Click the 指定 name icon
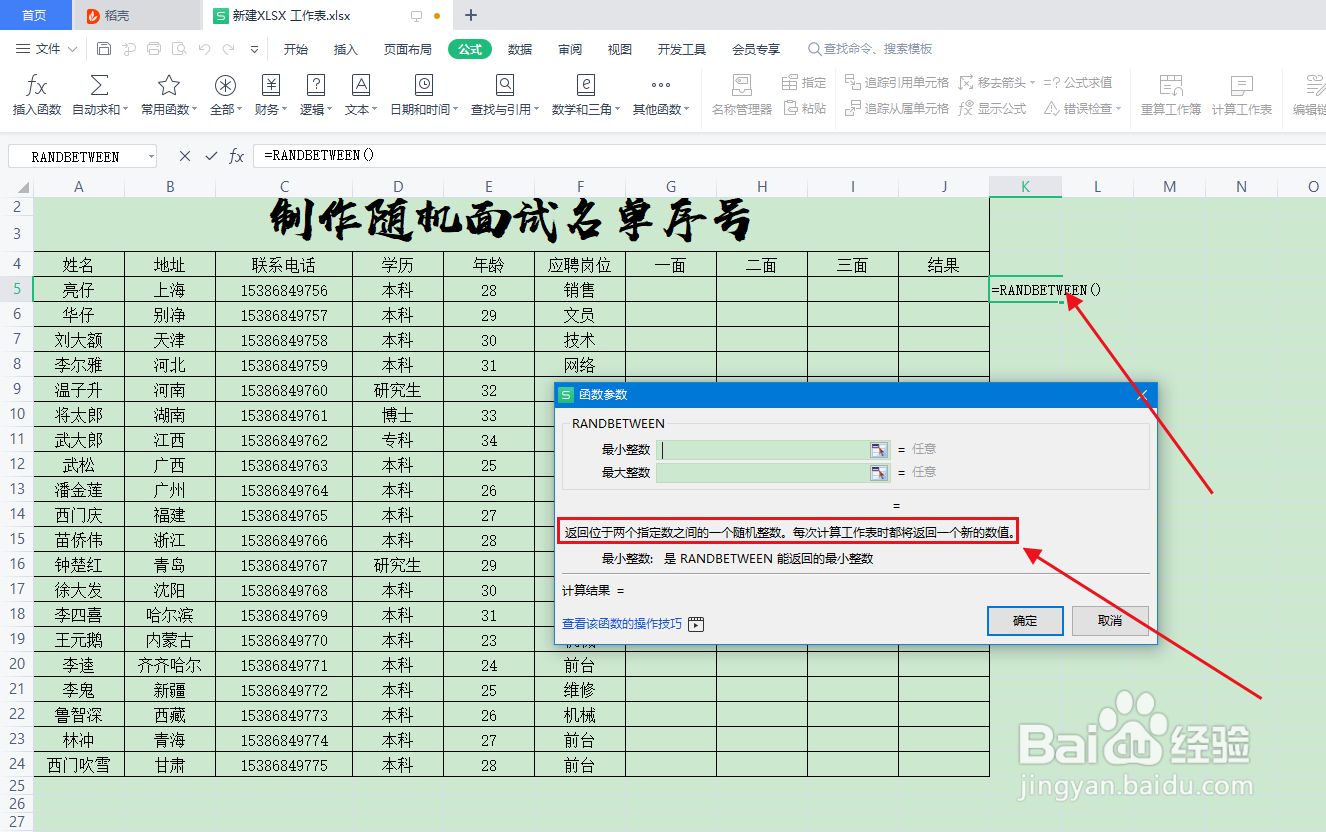Viewport: 1326px width, 832px height. tap(791, 82)
